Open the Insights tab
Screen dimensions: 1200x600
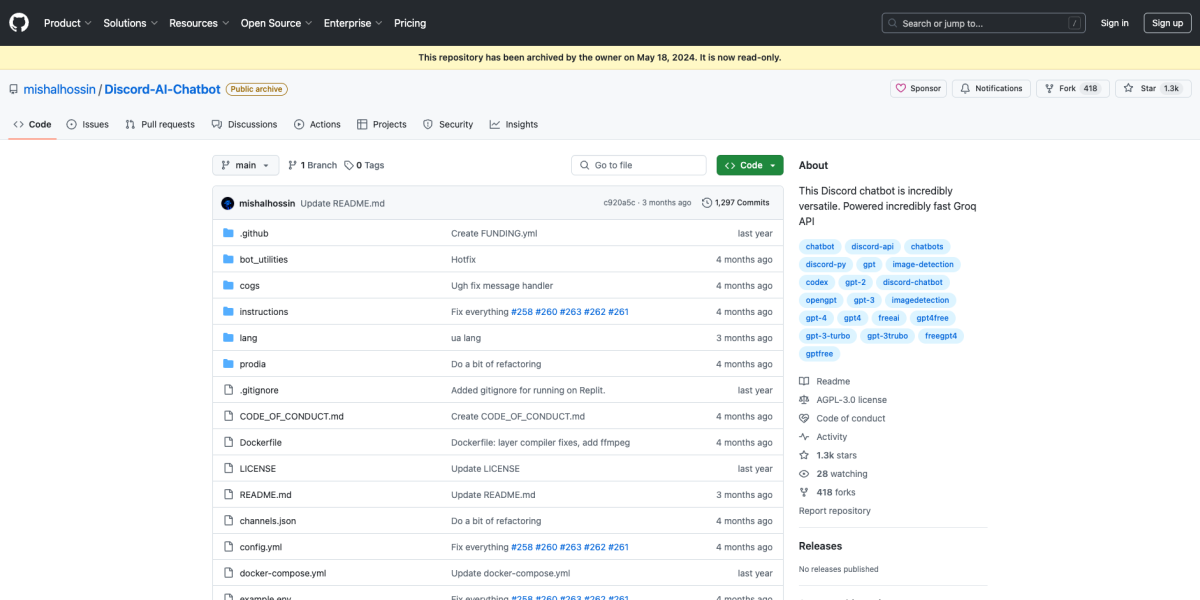[x=514, y=124]
